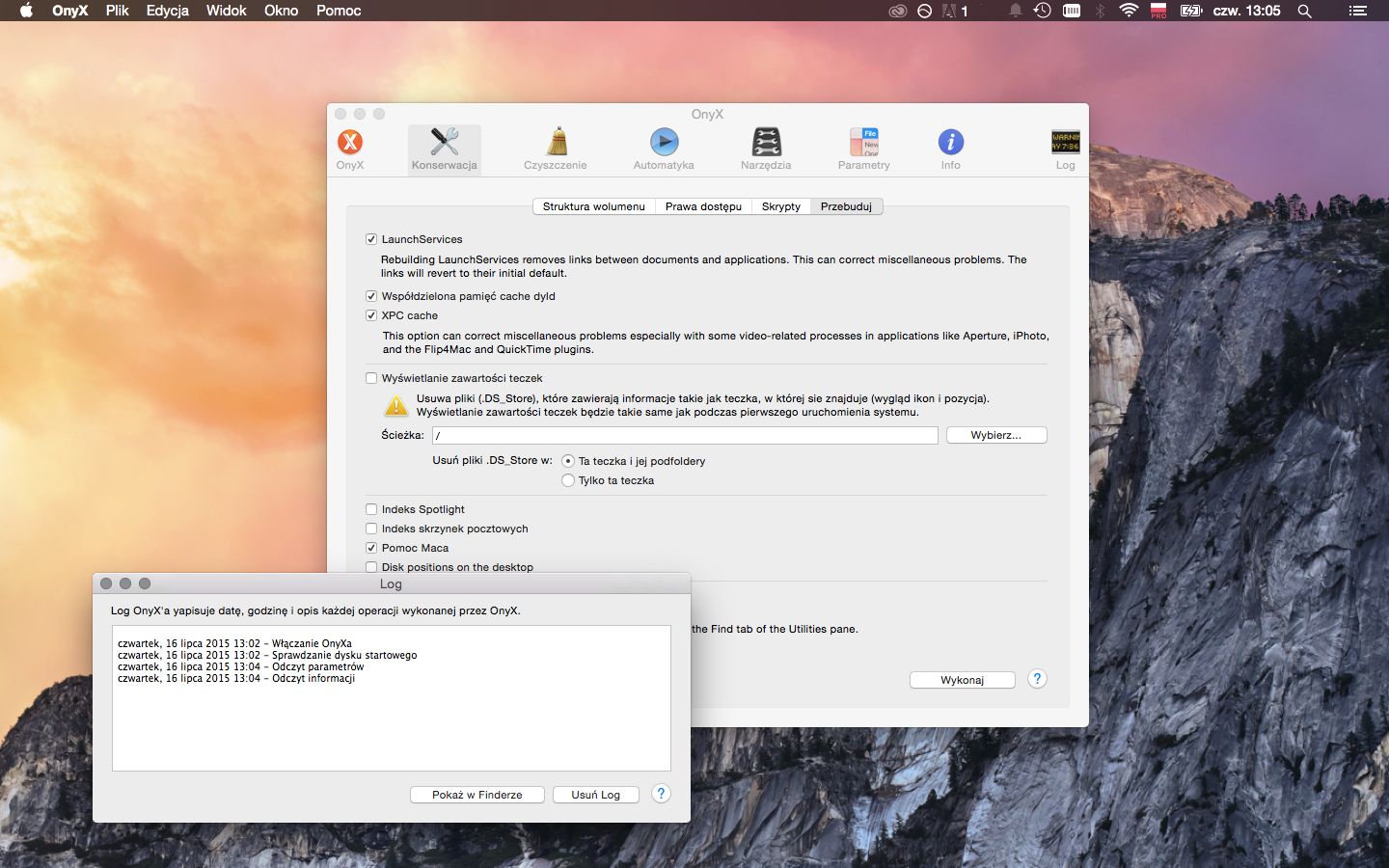Click the Usuń Log button
Screen dimensions: 1389x868
click(596, 795)
